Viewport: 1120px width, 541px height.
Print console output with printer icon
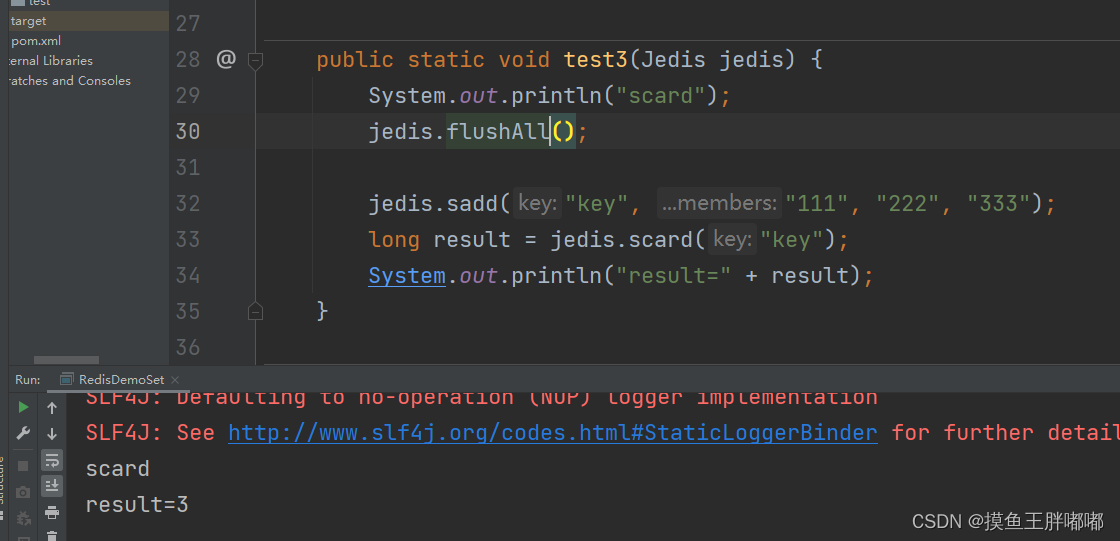click(52, 512)
